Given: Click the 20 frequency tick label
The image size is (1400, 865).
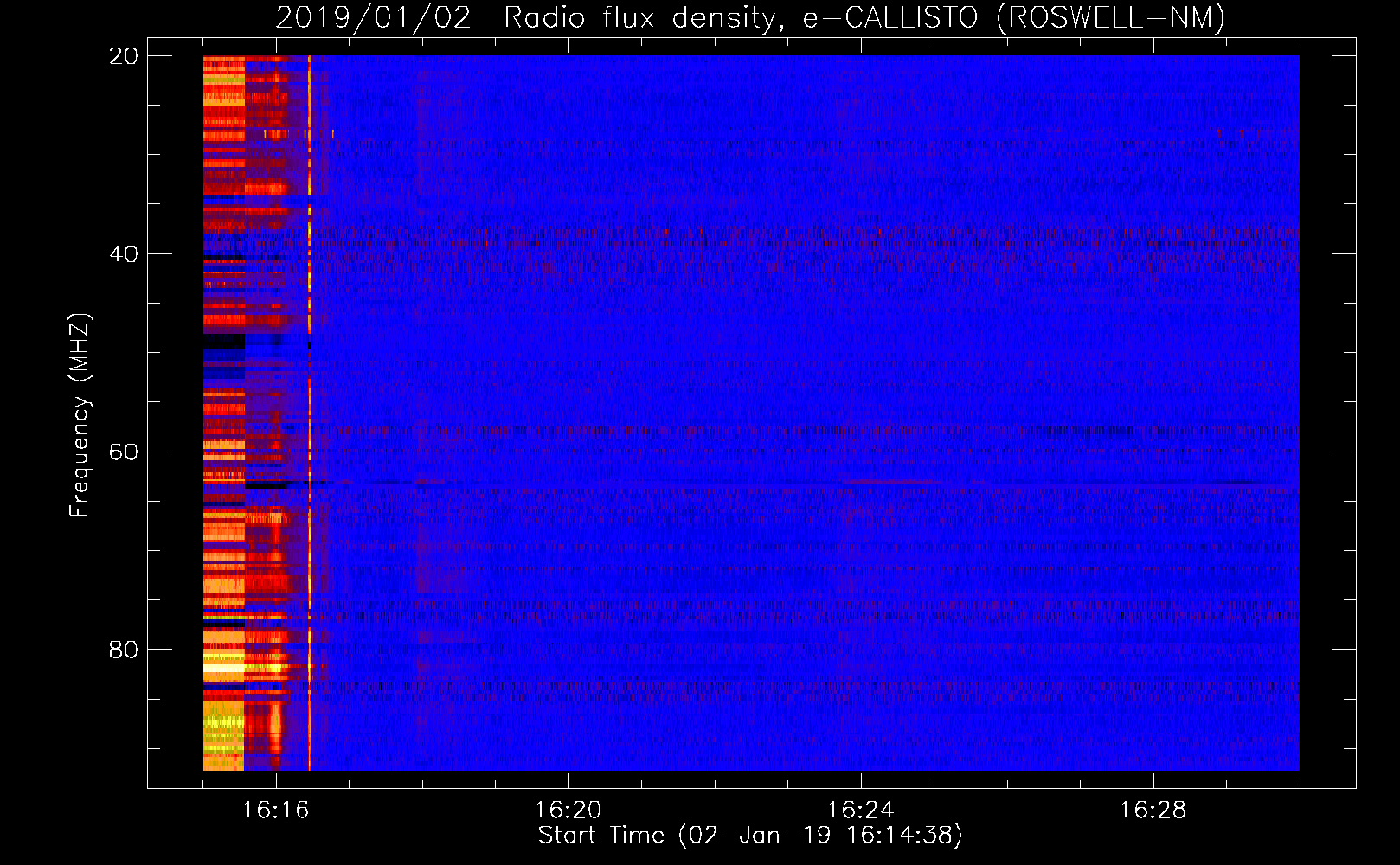Looking at the screenshot, I should point(124,56).
